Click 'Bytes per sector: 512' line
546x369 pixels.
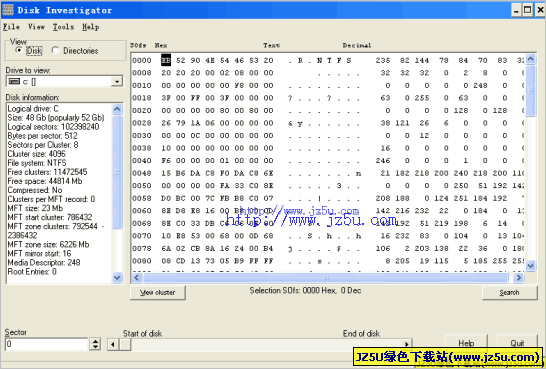pyautogui.click(x=42, y=136)
